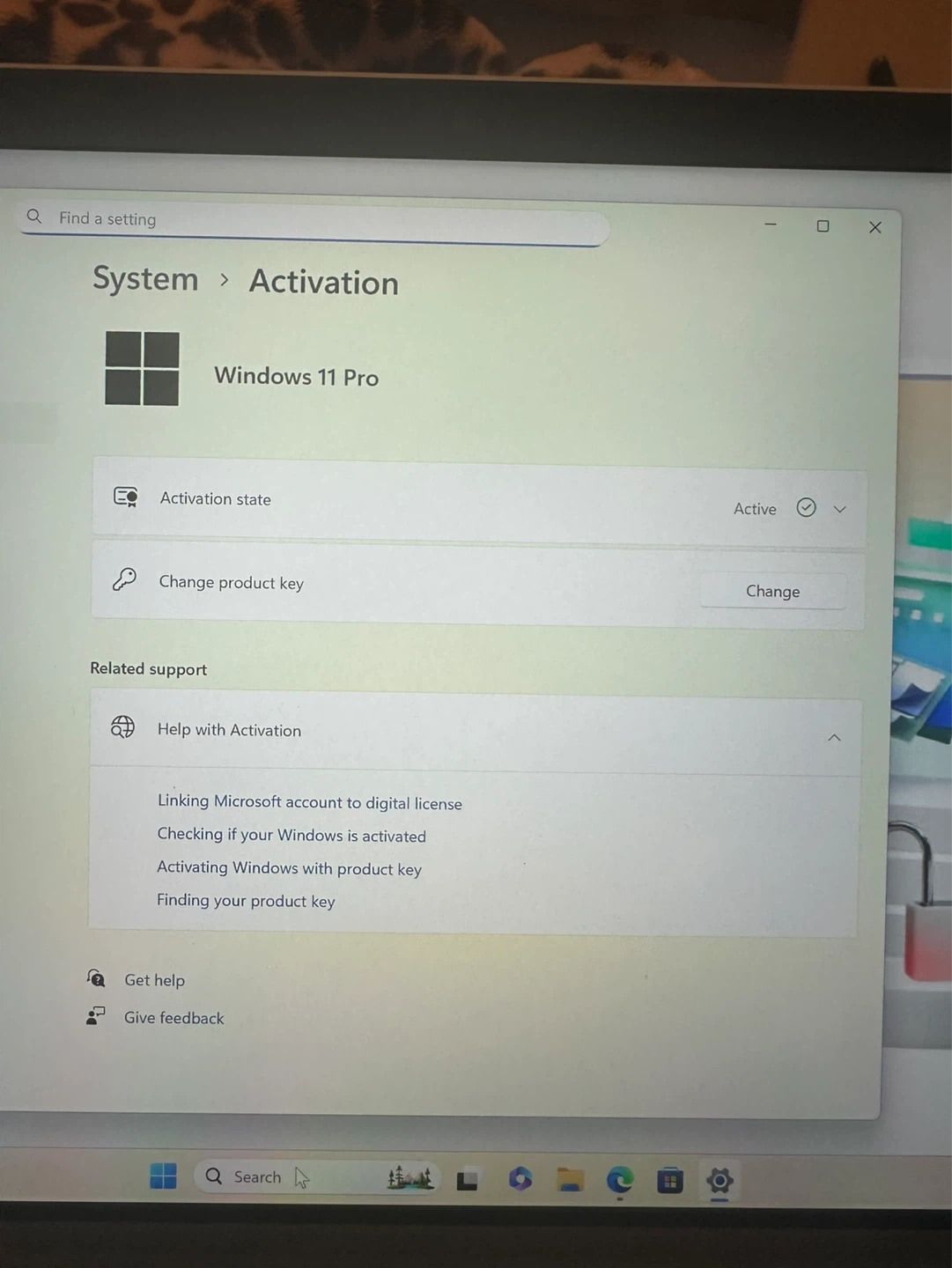Open Linking Microsoft account to digital license
The height and width of the screenshot is (1268, 952).
(x=310, y=802)
